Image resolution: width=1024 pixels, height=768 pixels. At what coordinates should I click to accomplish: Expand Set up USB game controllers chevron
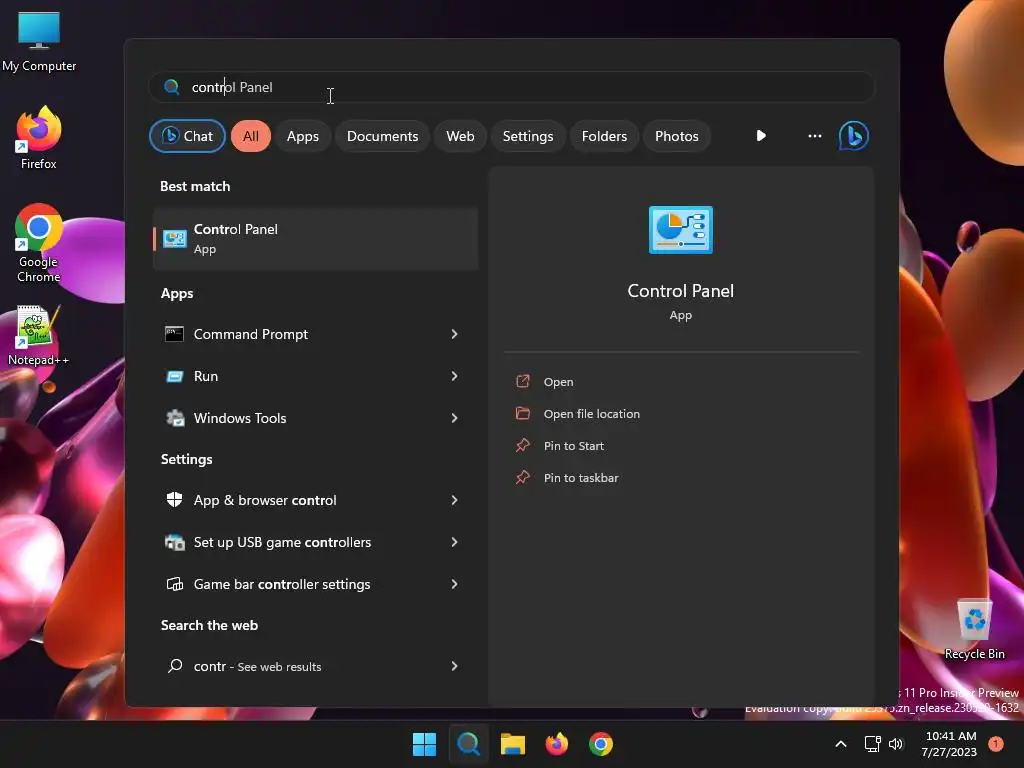click(455, 542)
